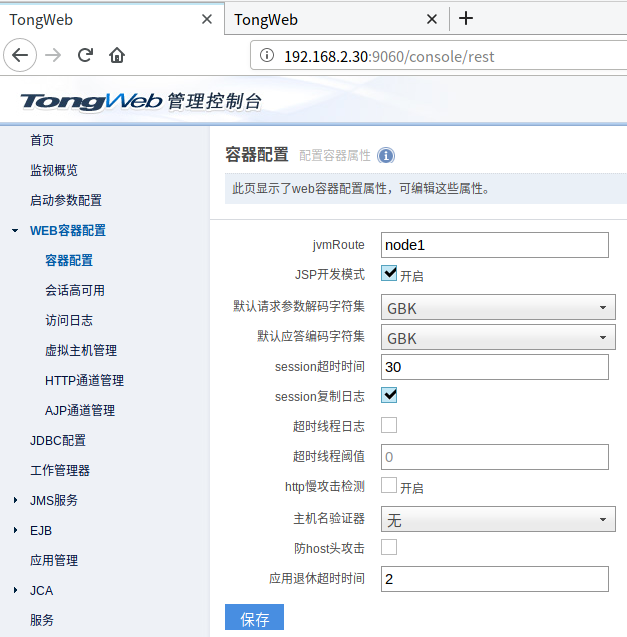
Task: Select WEB容器配置 in the sidebar
Action: [68, 230]
